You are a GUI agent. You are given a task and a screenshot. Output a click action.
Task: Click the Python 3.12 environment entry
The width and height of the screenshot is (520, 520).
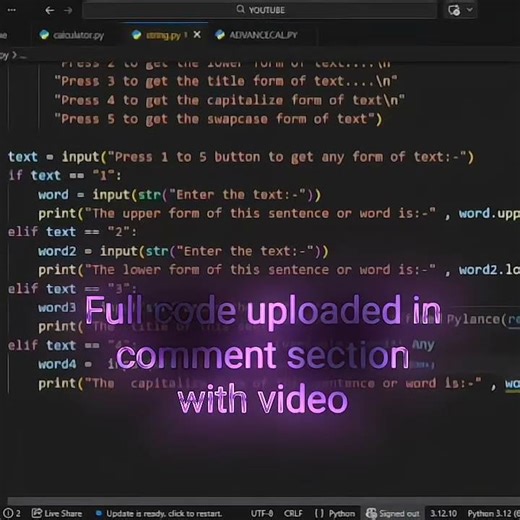[x=493, y=514]
